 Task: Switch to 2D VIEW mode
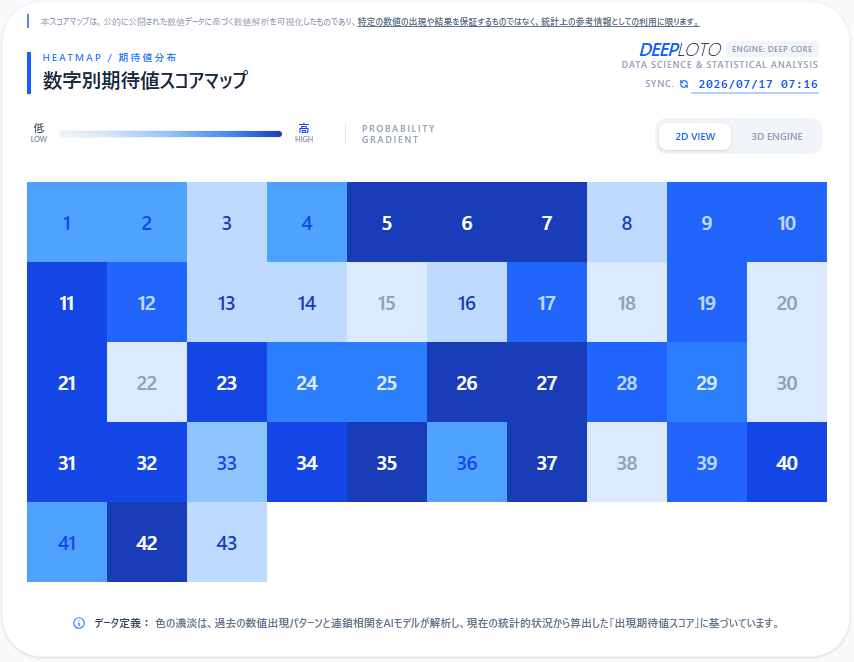[x=695, y=136]
